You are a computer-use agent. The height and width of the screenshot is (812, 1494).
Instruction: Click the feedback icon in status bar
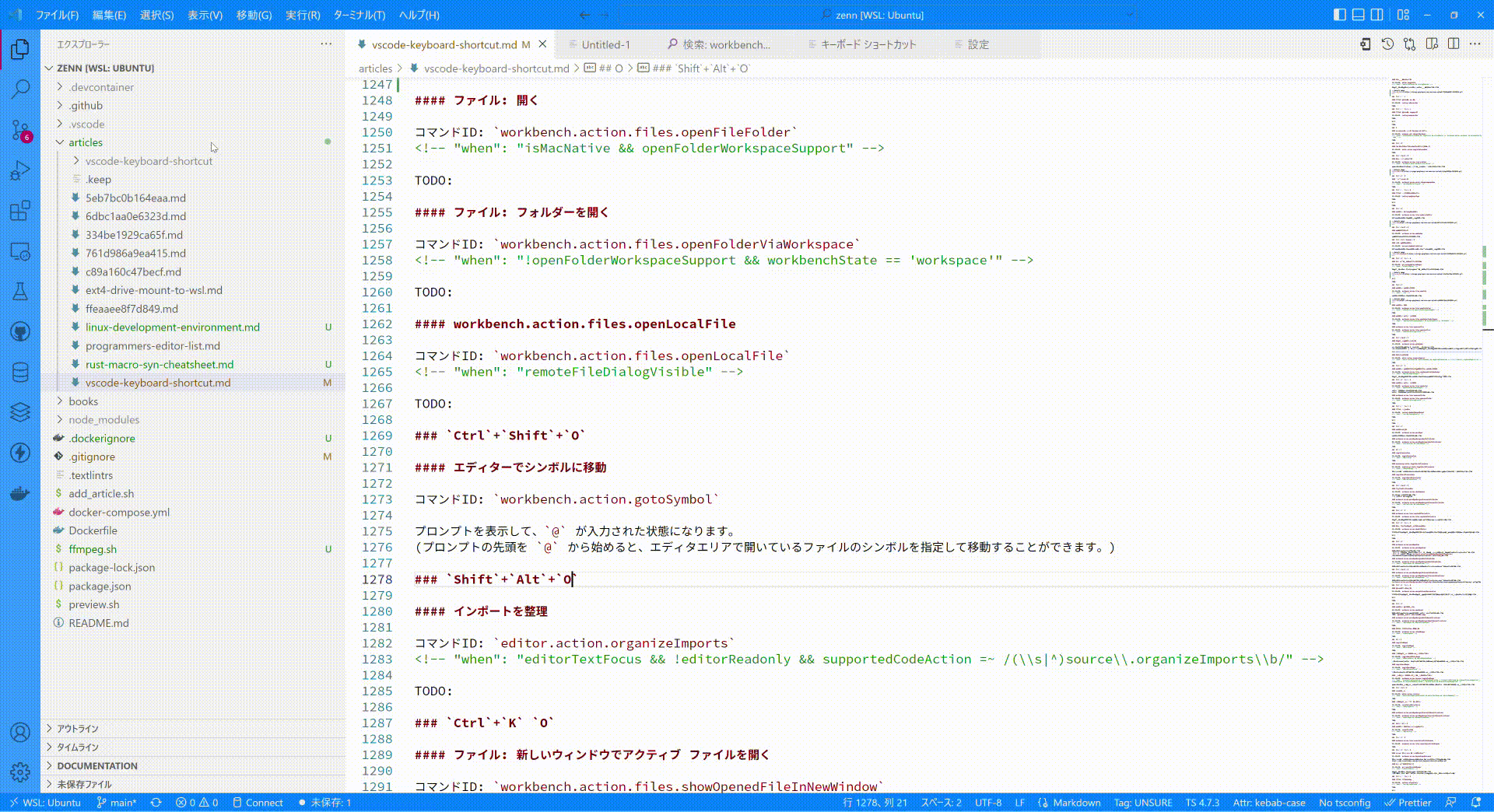coord(1450,803)
